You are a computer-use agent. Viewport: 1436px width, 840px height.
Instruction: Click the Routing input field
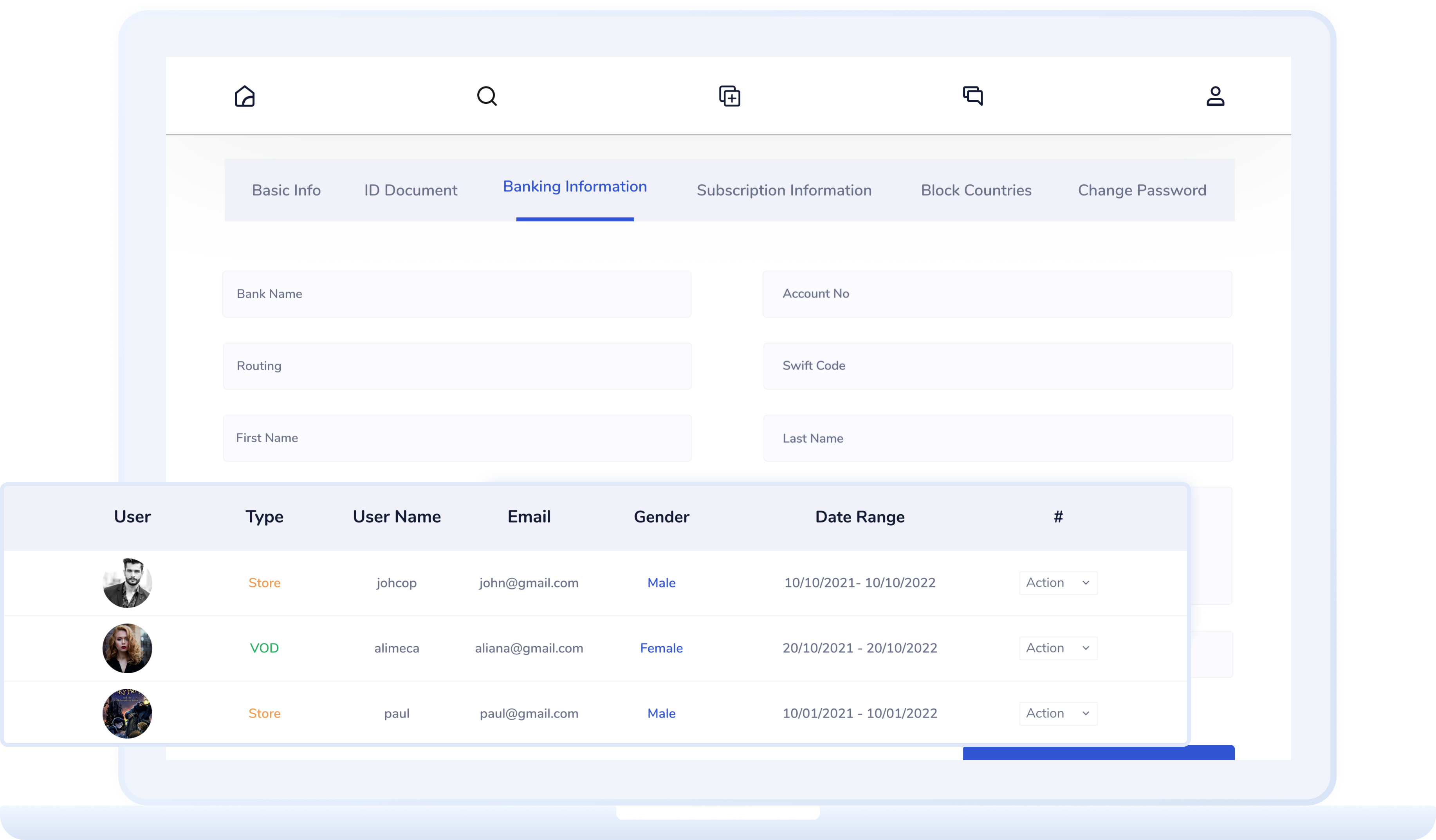[x=457, y=366]
